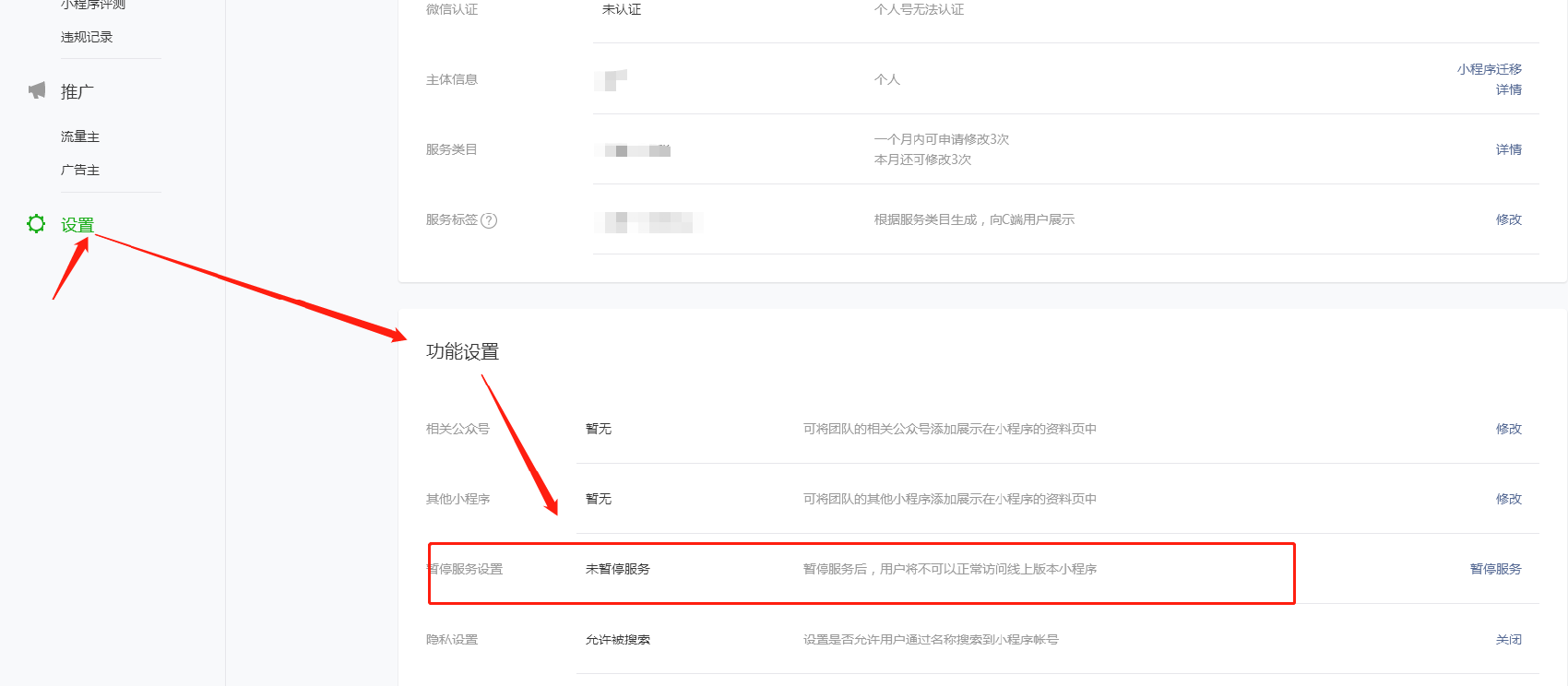Screen dimensions: 1568x686
Task: Click the 其他小程序 label
Action: (457, 499)
